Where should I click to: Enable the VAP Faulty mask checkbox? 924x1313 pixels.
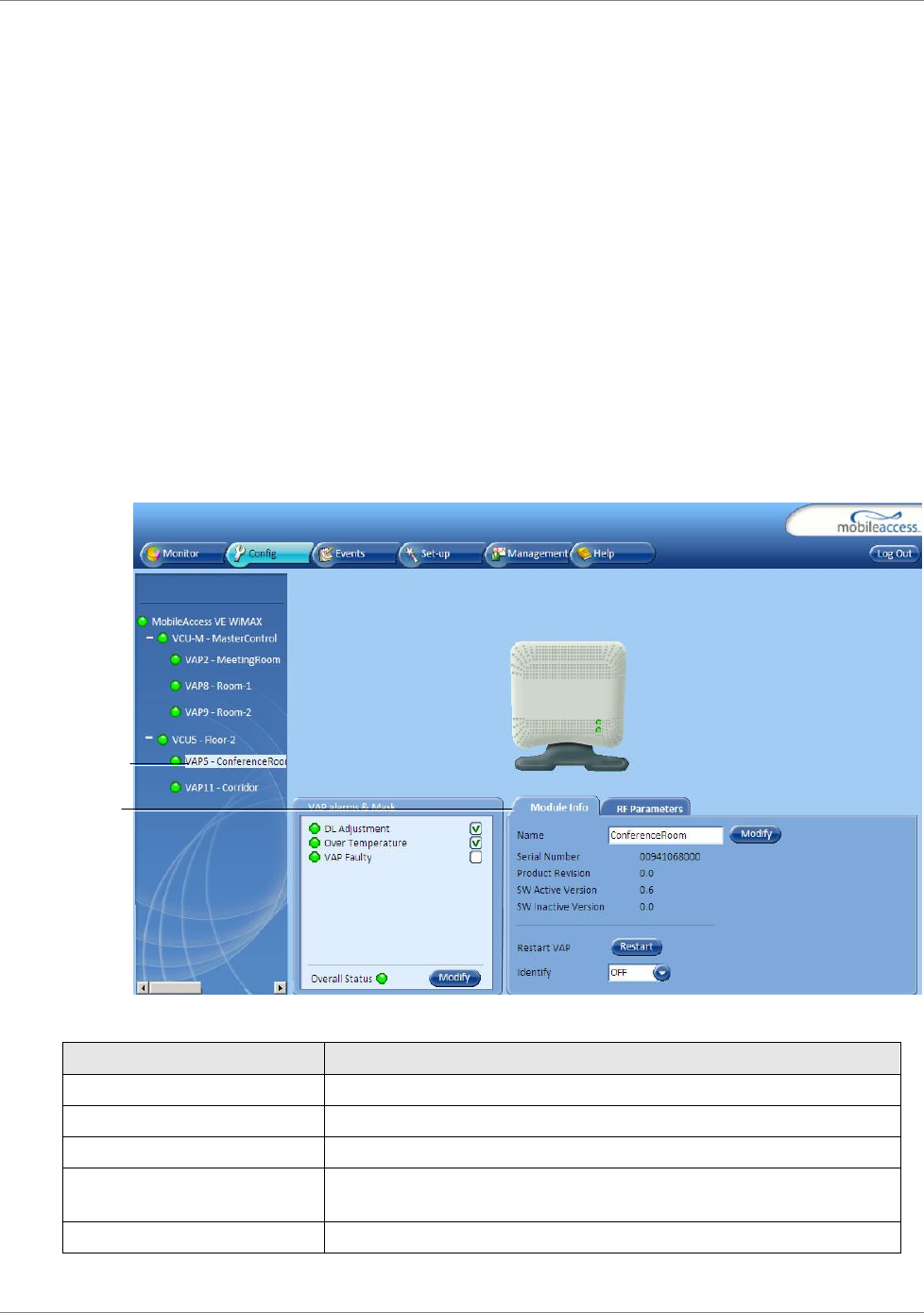476,858
